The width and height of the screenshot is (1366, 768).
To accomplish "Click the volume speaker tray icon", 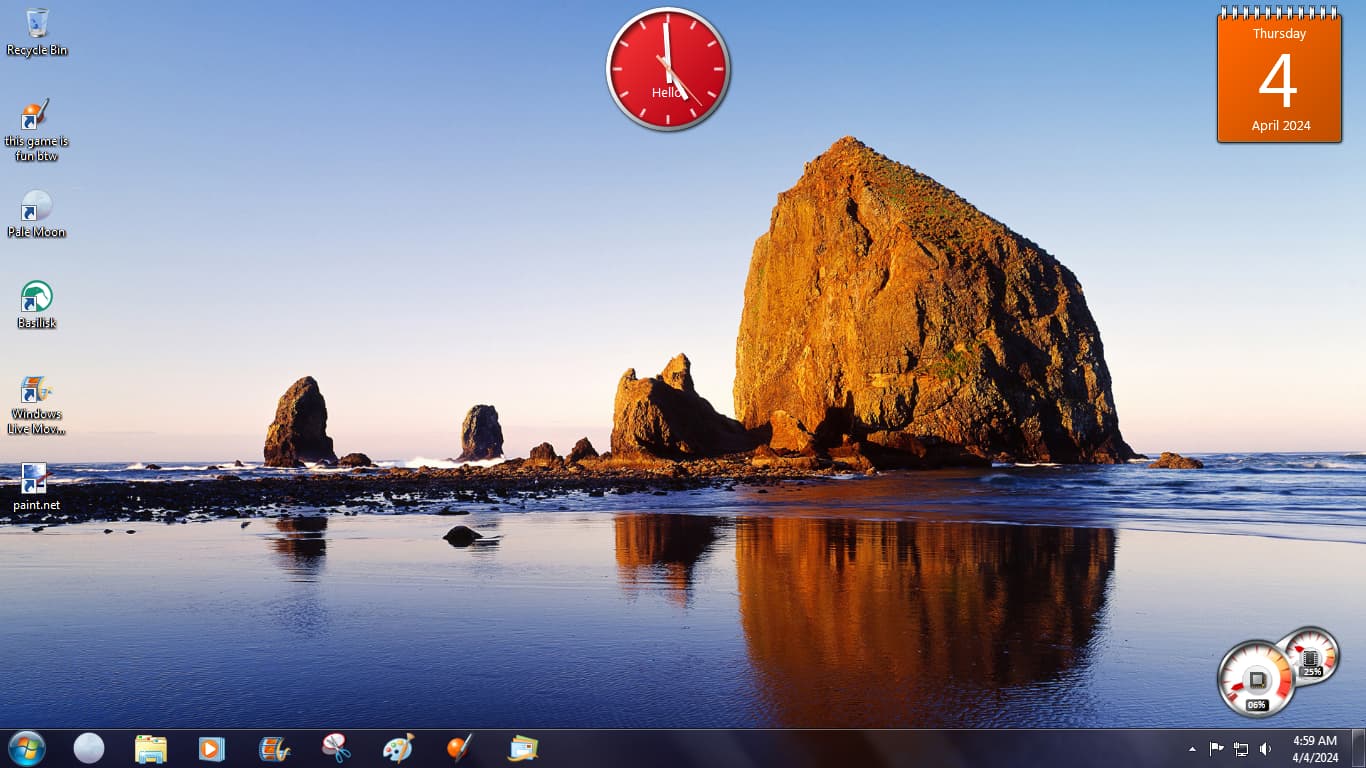I will coord(1265,749).
